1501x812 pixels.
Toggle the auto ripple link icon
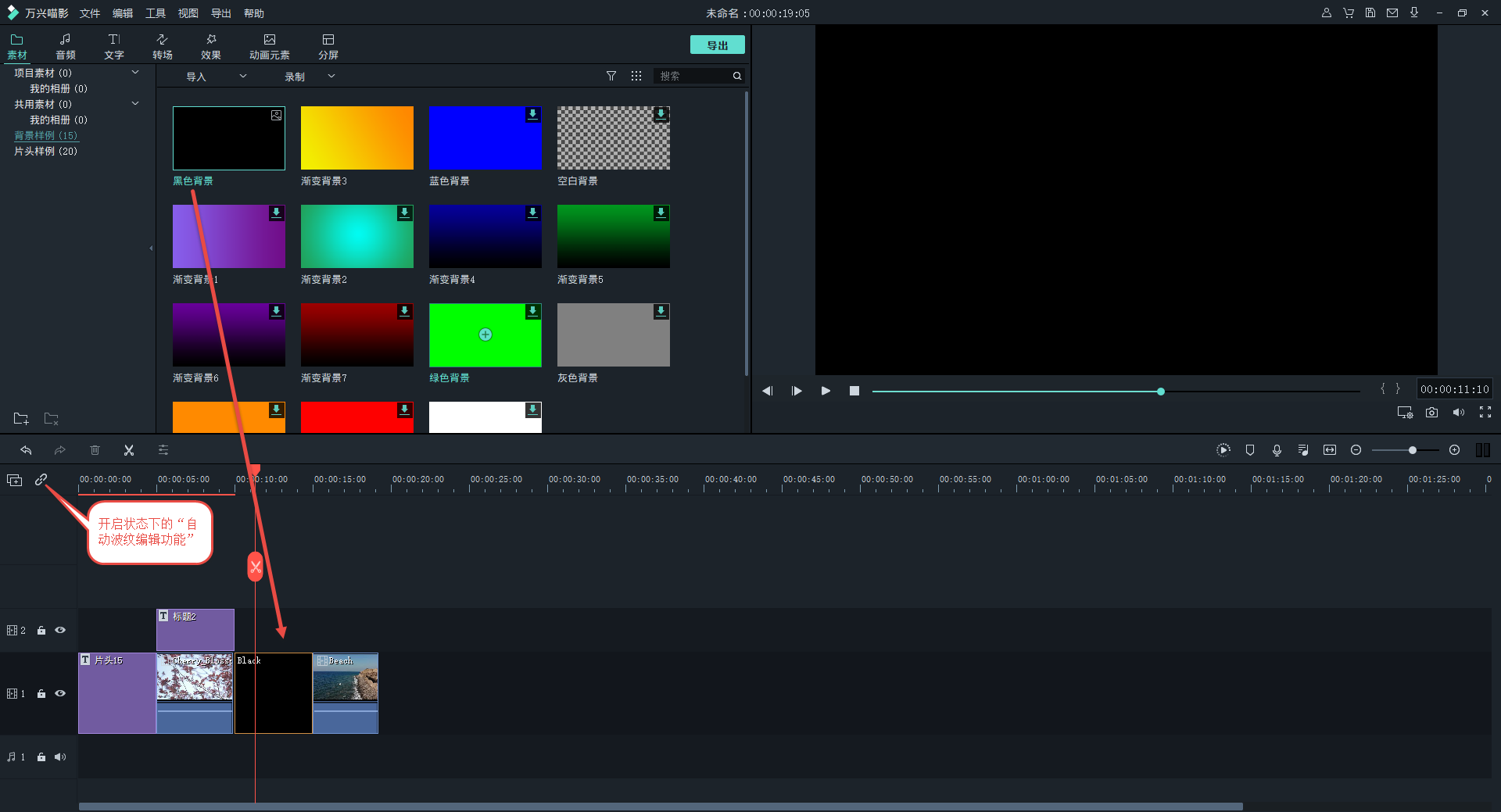(x=41, y=480)
